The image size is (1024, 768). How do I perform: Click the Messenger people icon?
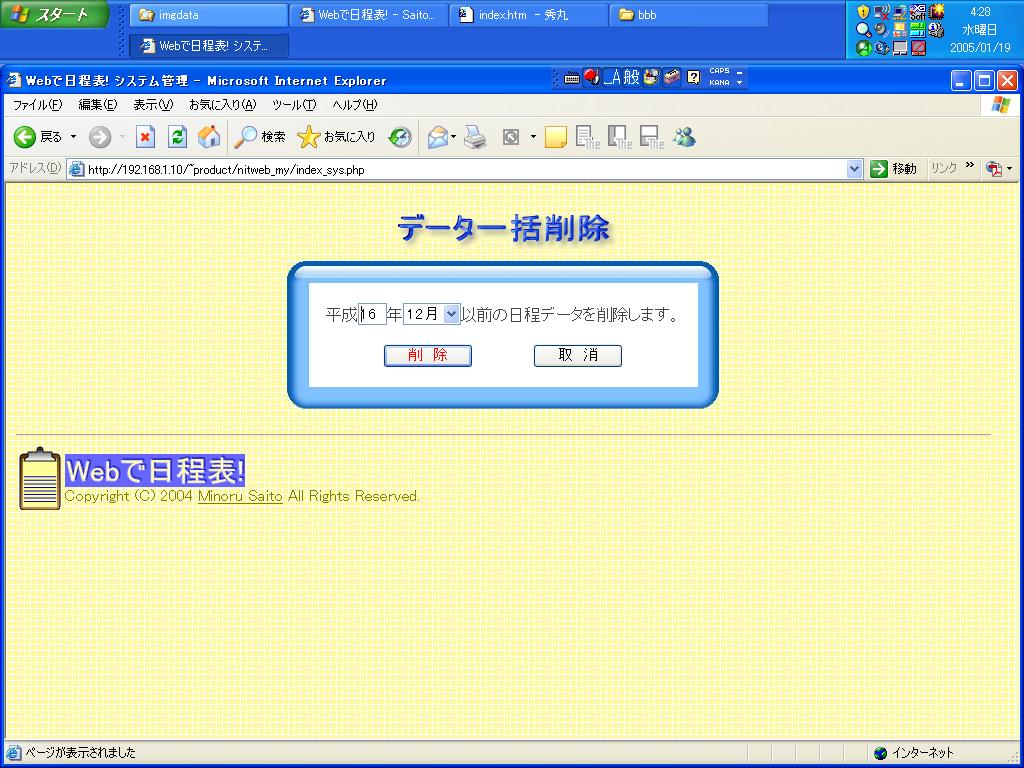click(684, 138)
